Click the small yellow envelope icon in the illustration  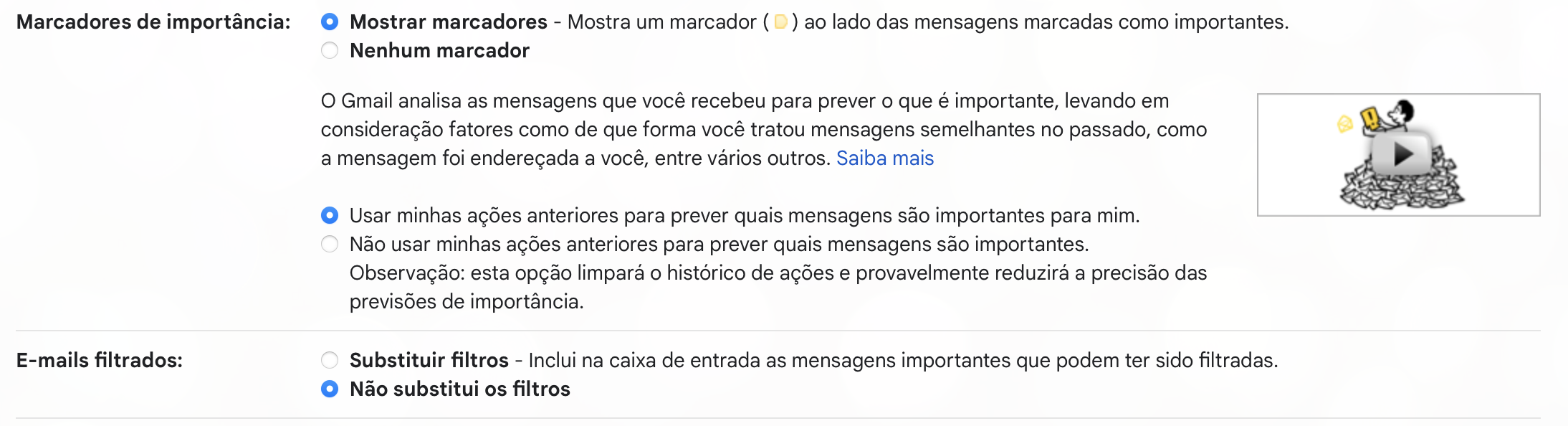point(1344,125)
